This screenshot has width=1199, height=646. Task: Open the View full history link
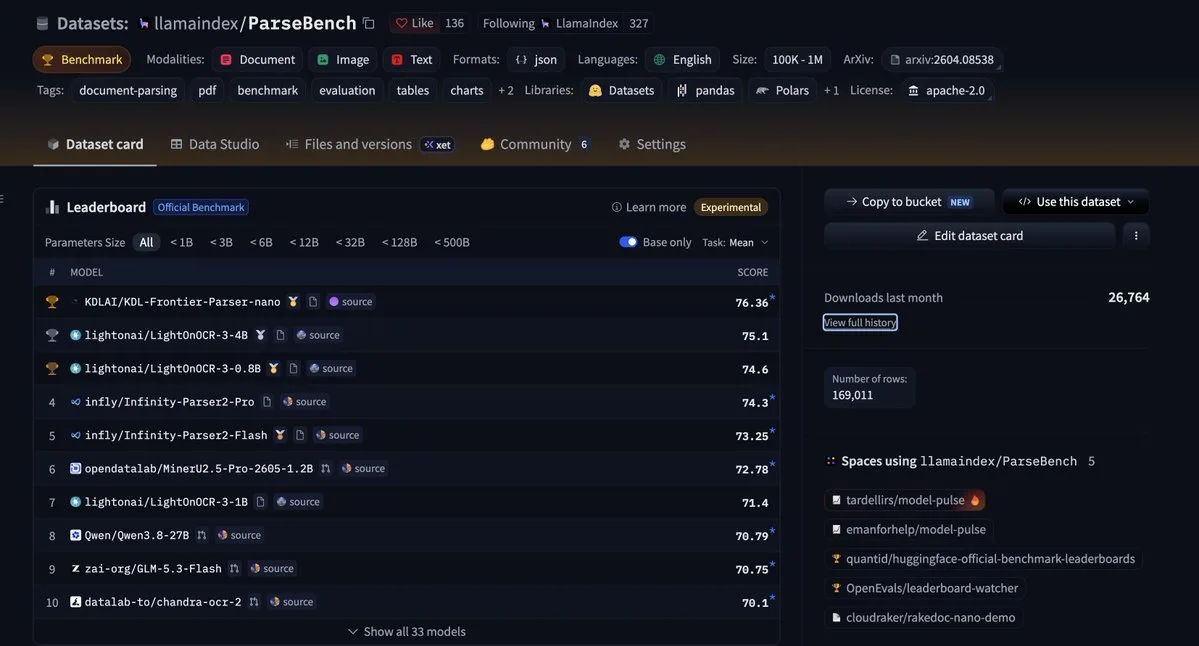860,323
